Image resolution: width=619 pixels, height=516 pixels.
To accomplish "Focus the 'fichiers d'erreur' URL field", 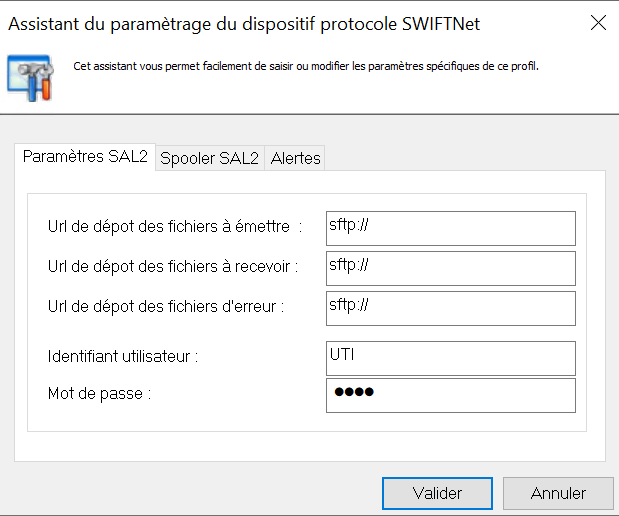I will tap(450, 308).
